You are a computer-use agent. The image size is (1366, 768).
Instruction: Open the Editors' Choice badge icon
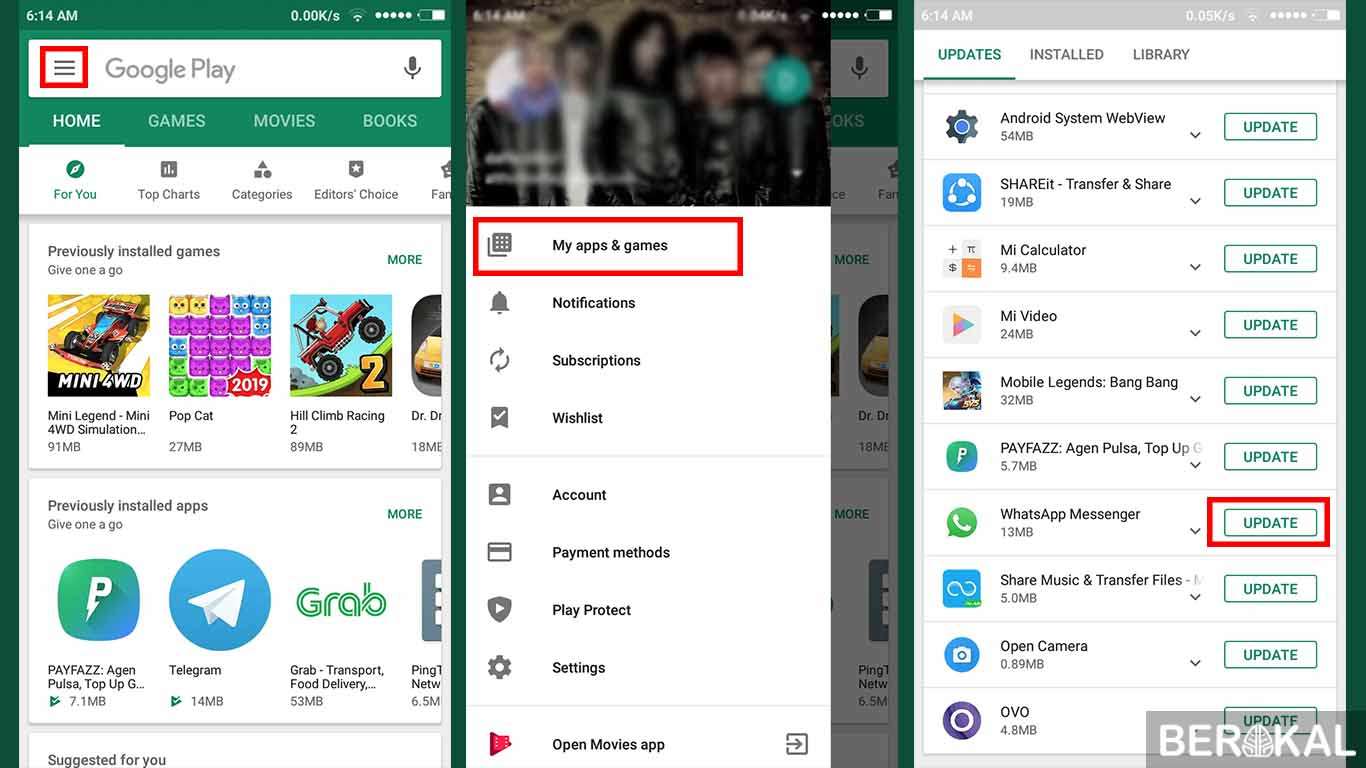pyautogui.click(x=356, y=168)
